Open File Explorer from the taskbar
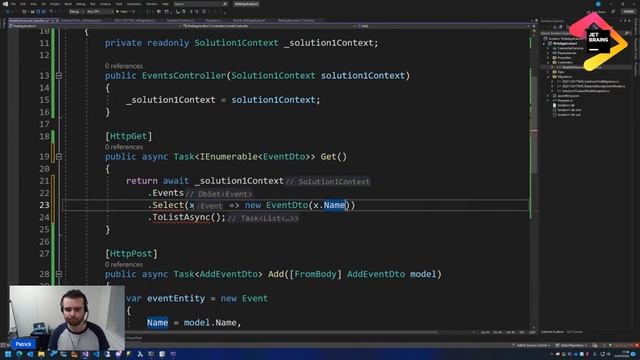640x360 pixels. click(x=41, y=354)
